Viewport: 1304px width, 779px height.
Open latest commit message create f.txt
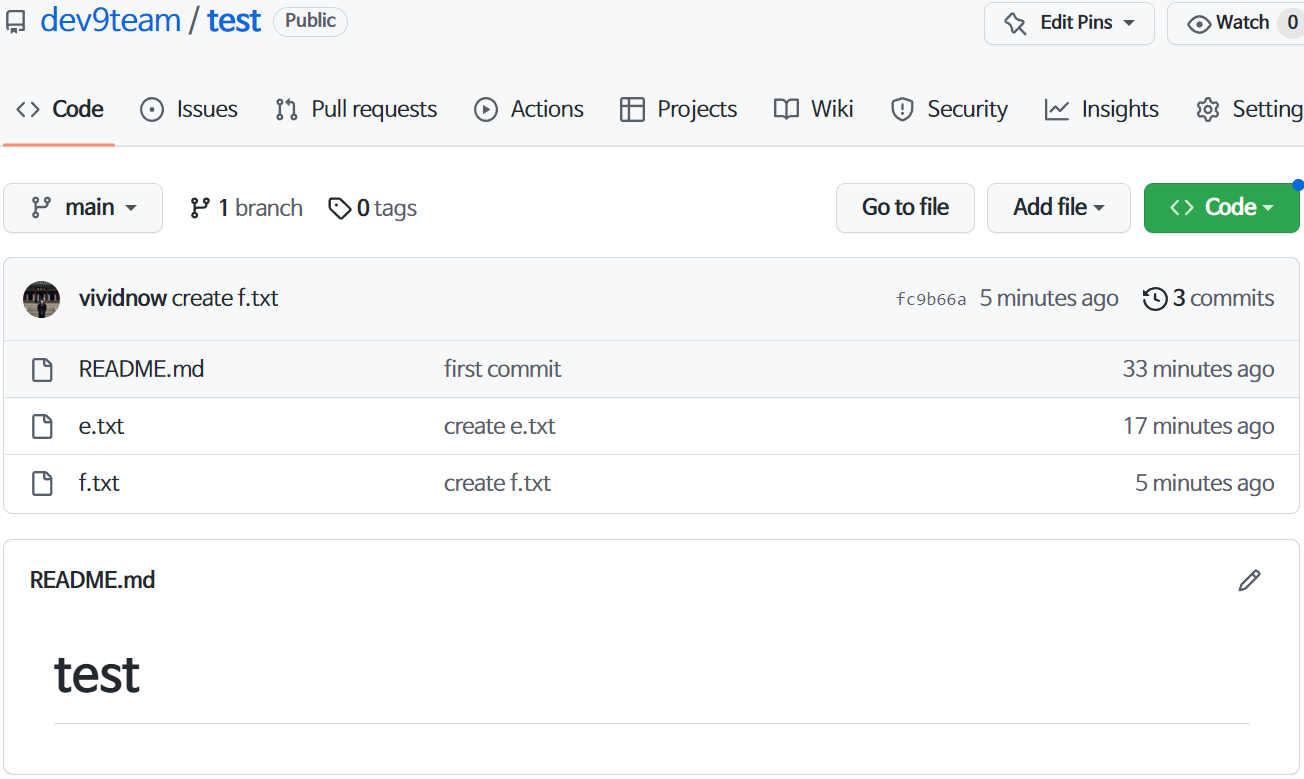click(225, 298)
